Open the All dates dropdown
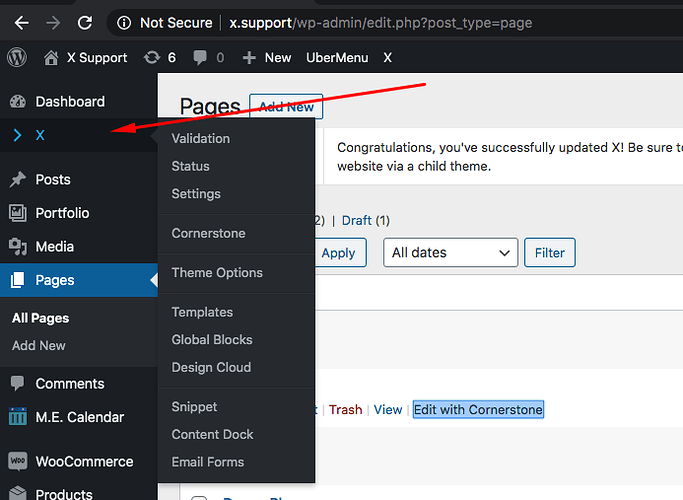 450,253
